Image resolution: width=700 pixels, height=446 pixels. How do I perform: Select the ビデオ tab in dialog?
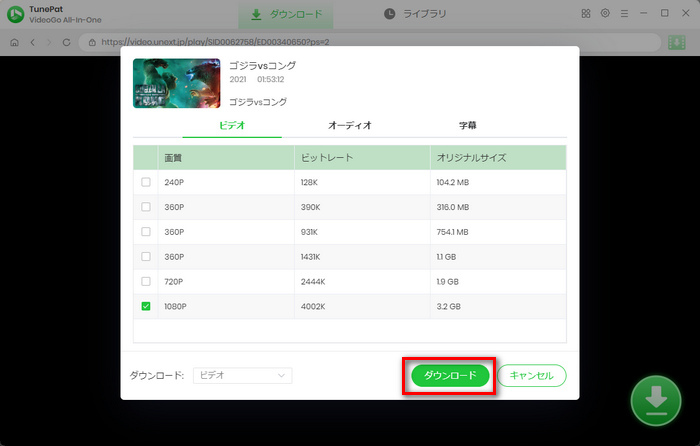232,125
